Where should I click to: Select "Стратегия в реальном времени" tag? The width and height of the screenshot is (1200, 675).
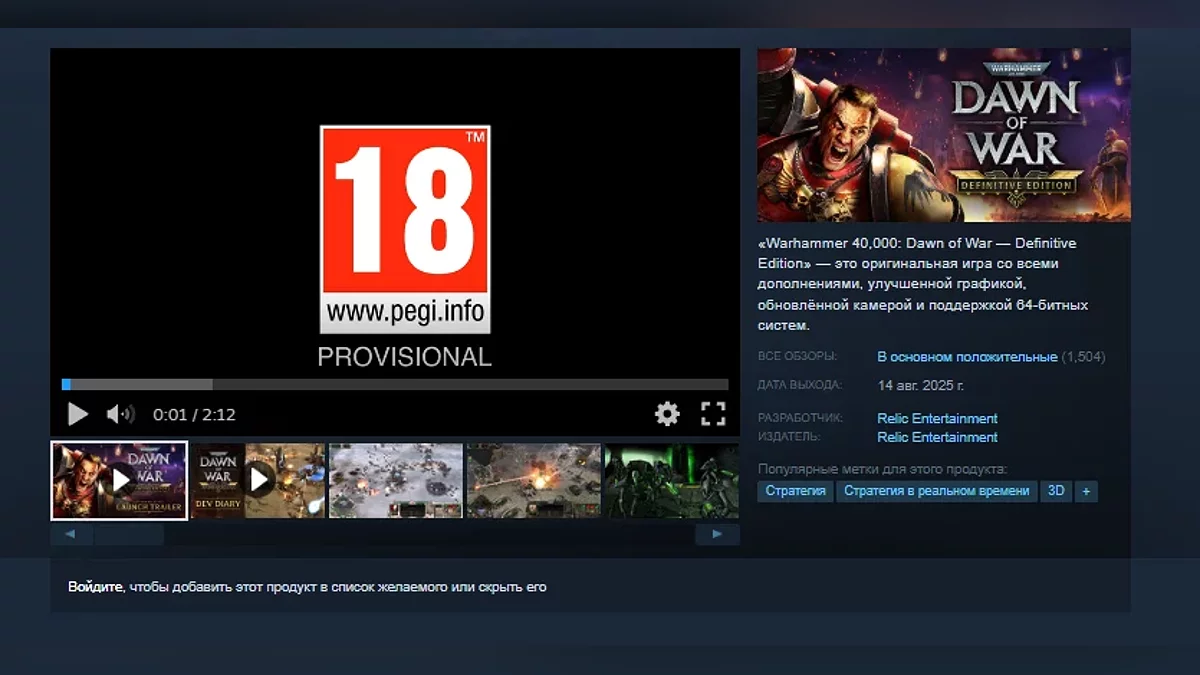point(936,491)
